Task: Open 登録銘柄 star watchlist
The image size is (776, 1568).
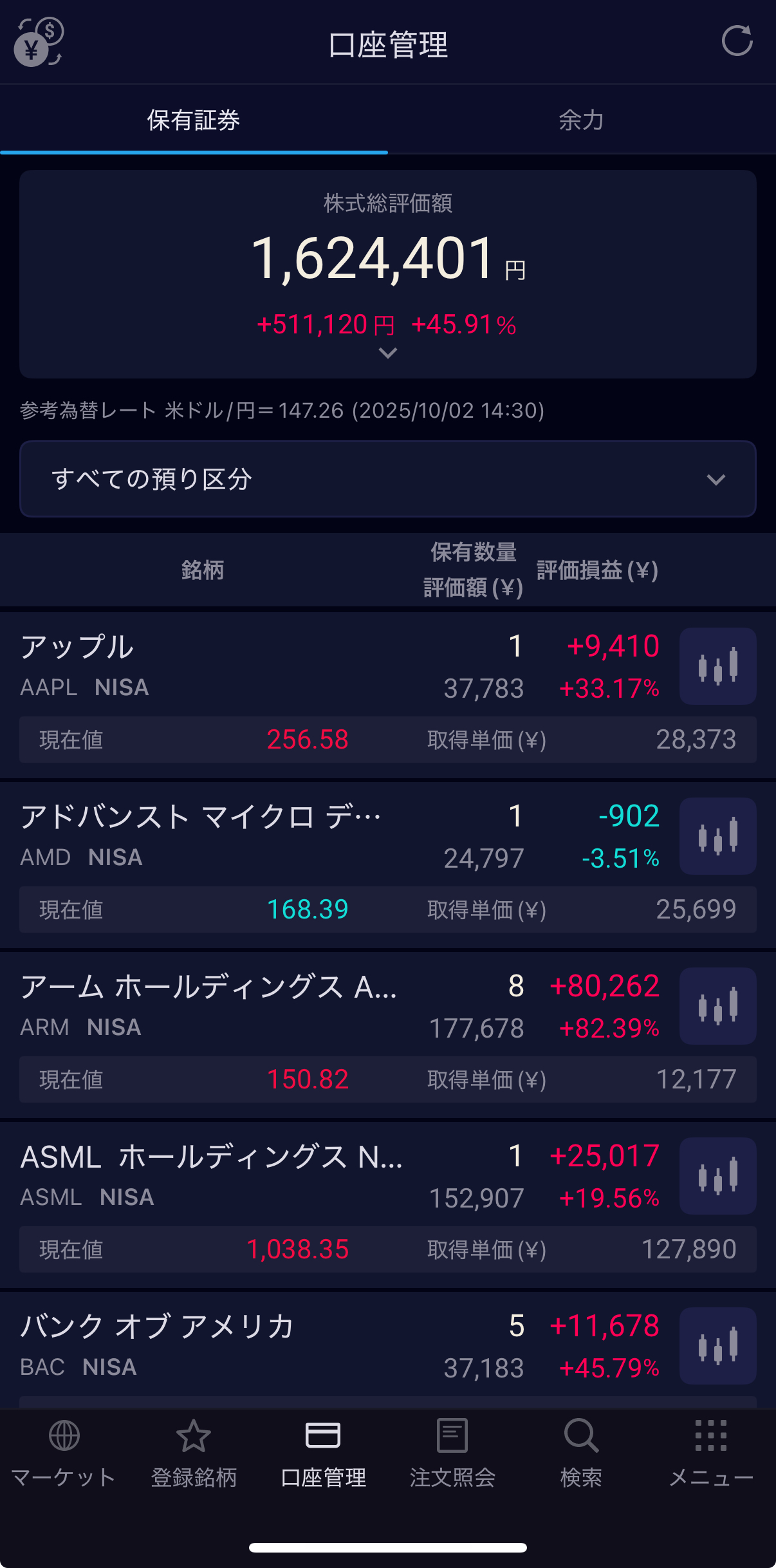Action: pyautogui.click(x=194, y=1448)
